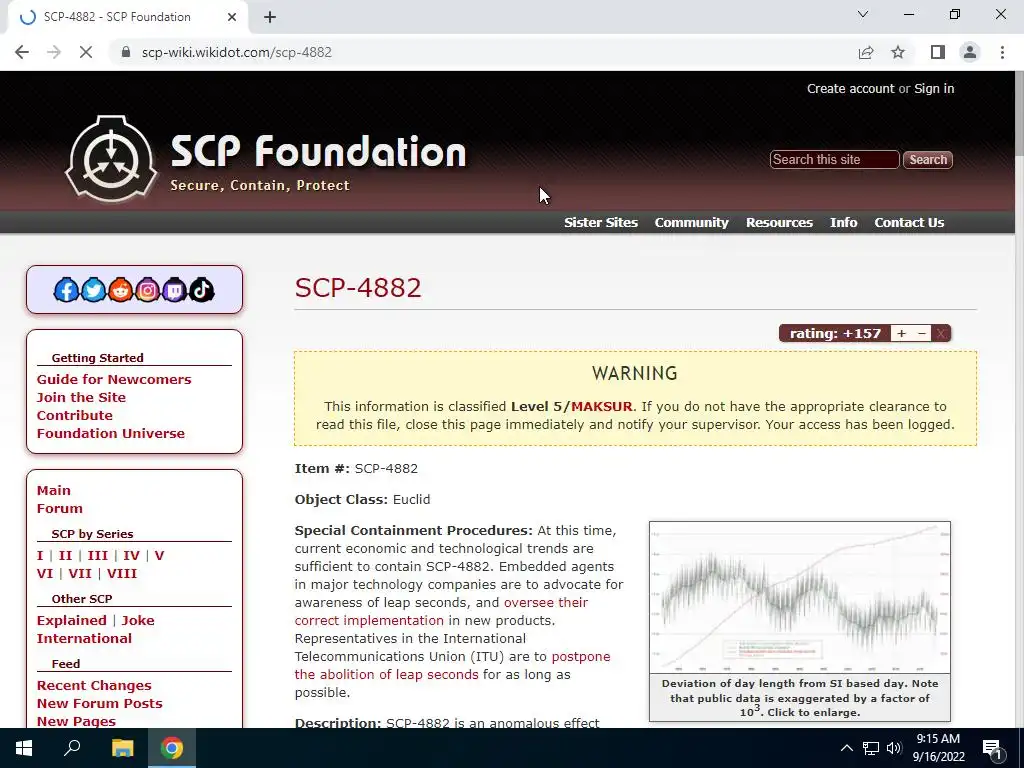Open Foundation Universe link
This screenshot has width=1024, height=768.
[x=110, y=434]
